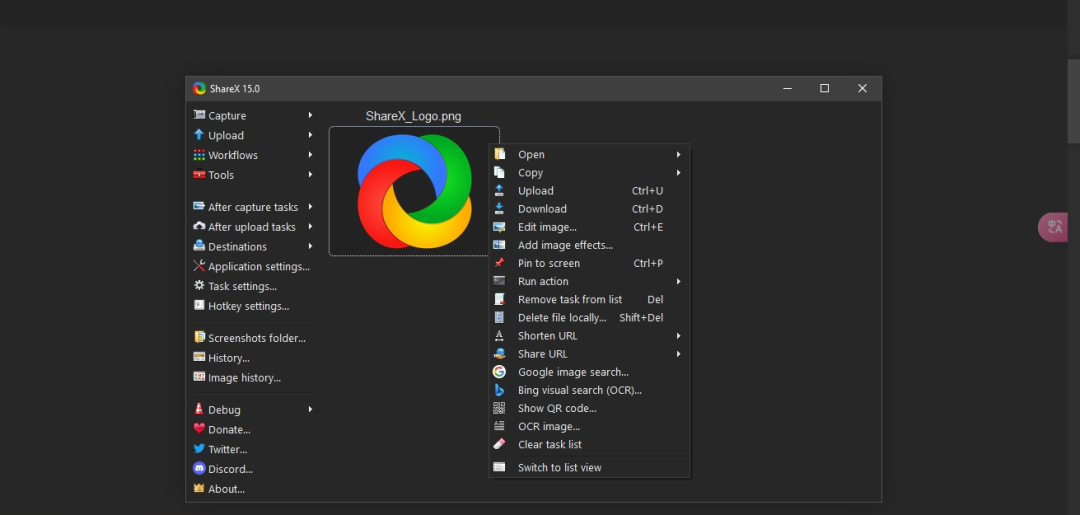The height and width of the screenshot is (515, 1080).
Task: Click the After upload tasks cloud icon
Action: click(199, 227)
